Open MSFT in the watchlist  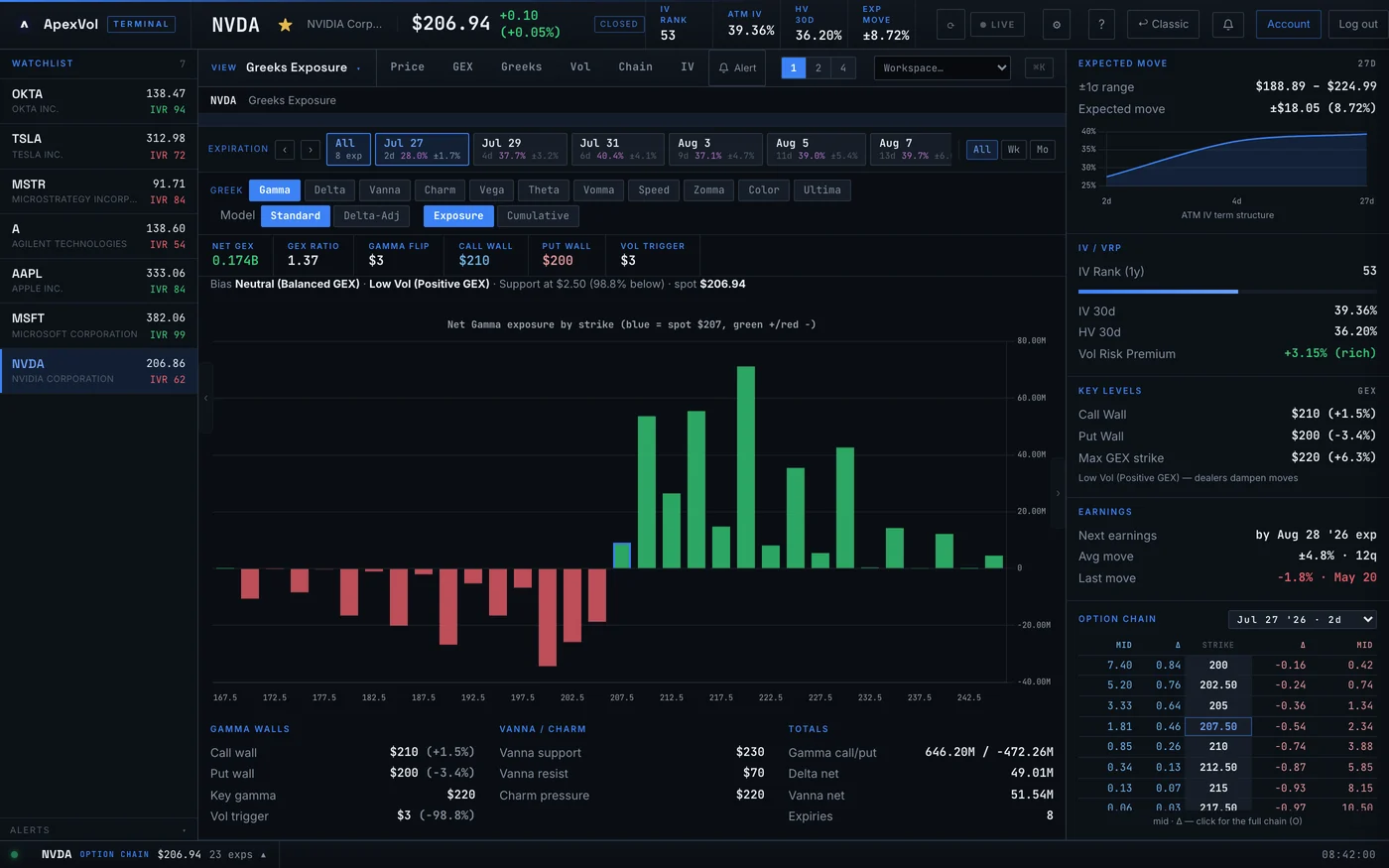(98, 325)
